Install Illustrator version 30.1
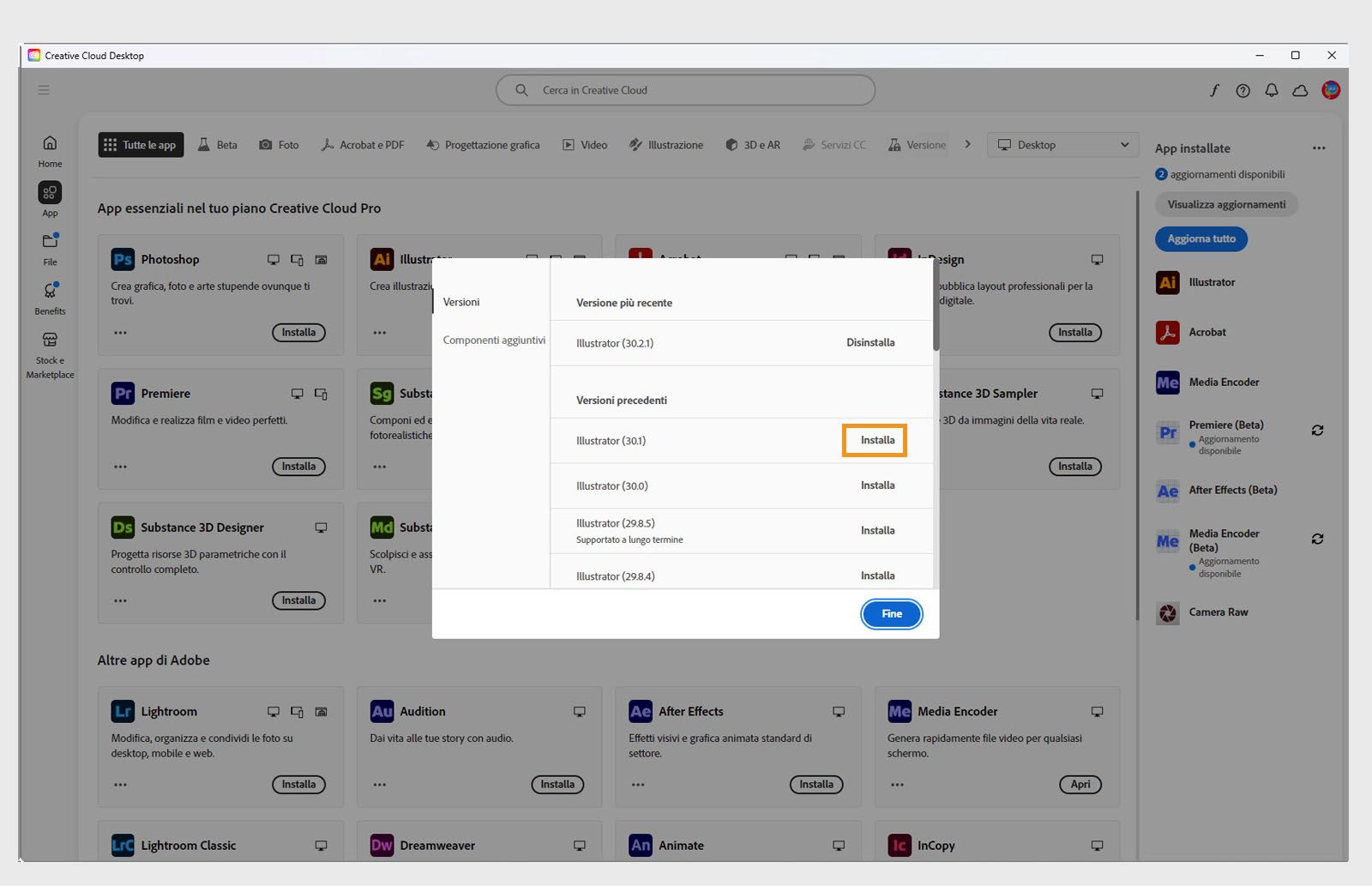This screenshot has height=886, width=1372. (874, 440)
